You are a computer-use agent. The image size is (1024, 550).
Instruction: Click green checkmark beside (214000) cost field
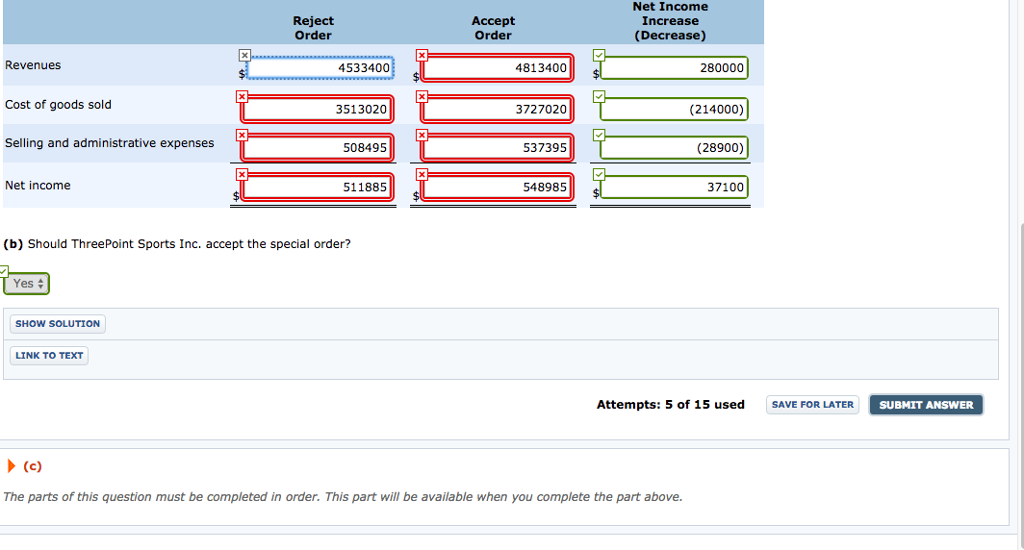(x=599, y=96)
